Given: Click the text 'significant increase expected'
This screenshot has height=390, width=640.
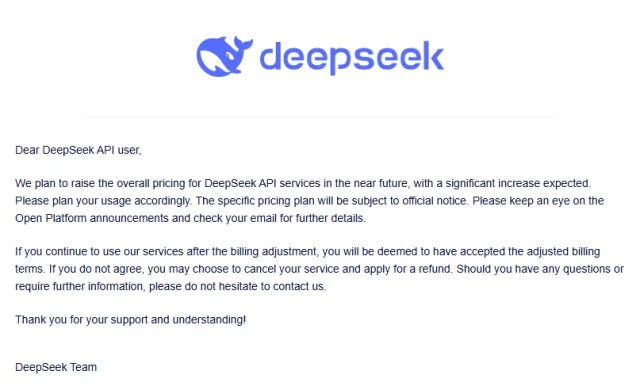Looking at the screenshot, I should point(518,184).
